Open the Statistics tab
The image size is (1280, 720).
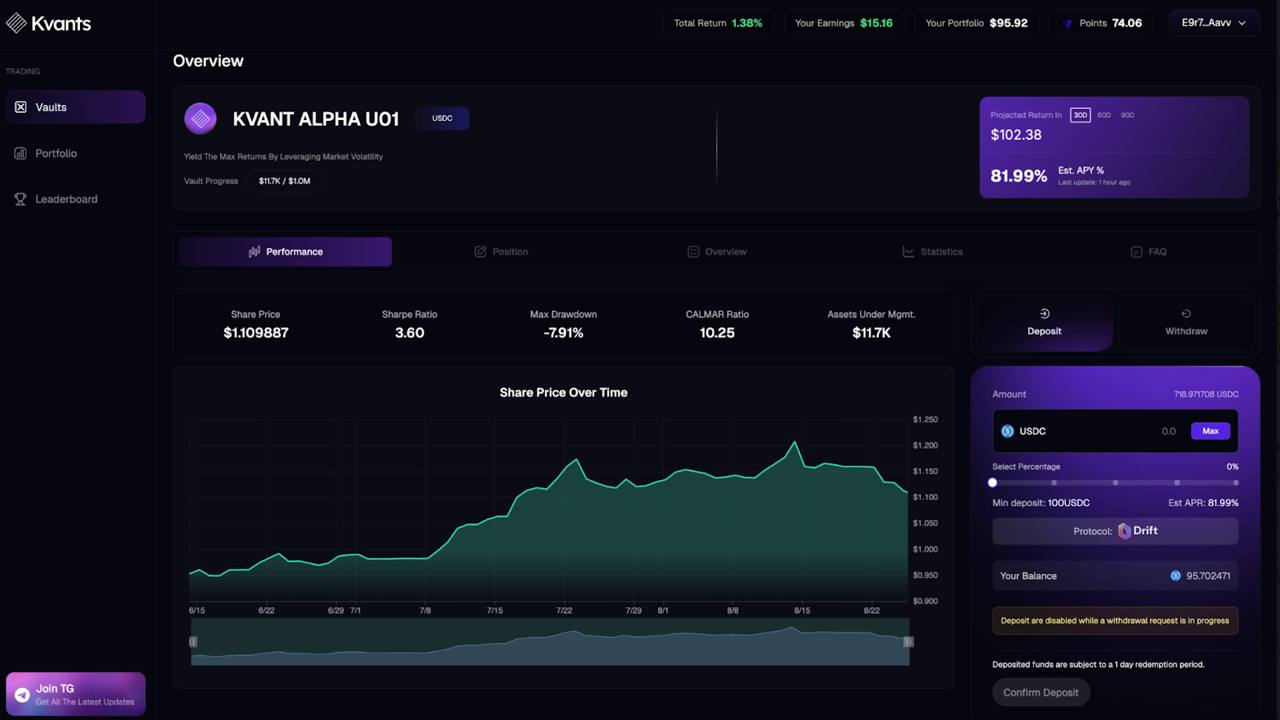[x=932, y=252]
